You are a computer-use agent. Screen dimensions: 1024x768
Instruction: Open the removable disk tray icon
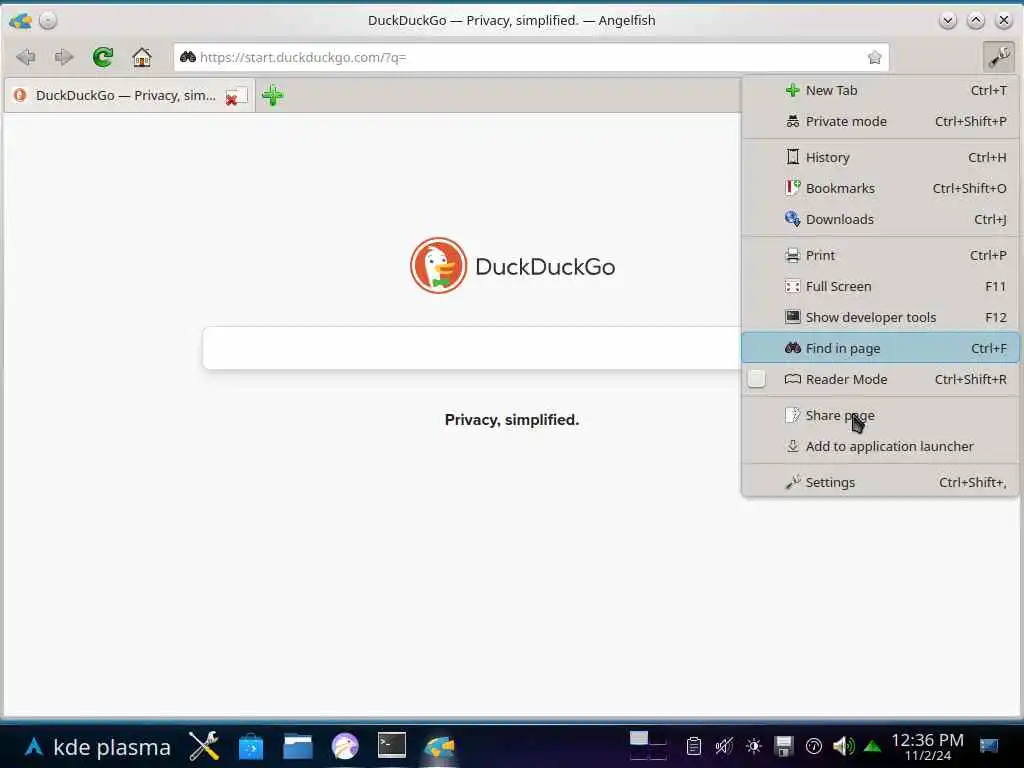(x=784, y=746)
